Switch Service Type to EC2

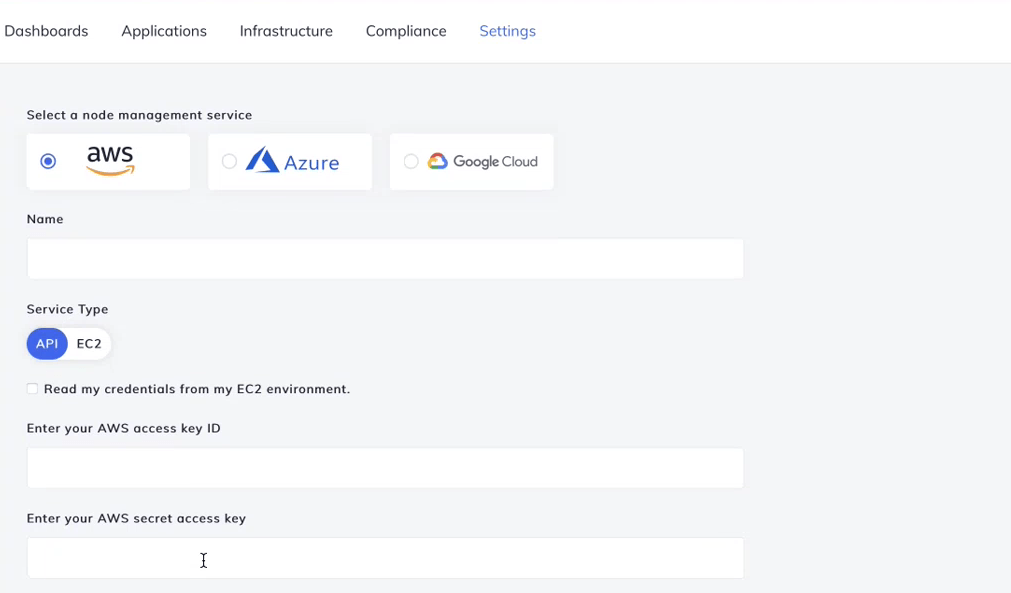tap(89, 343)
